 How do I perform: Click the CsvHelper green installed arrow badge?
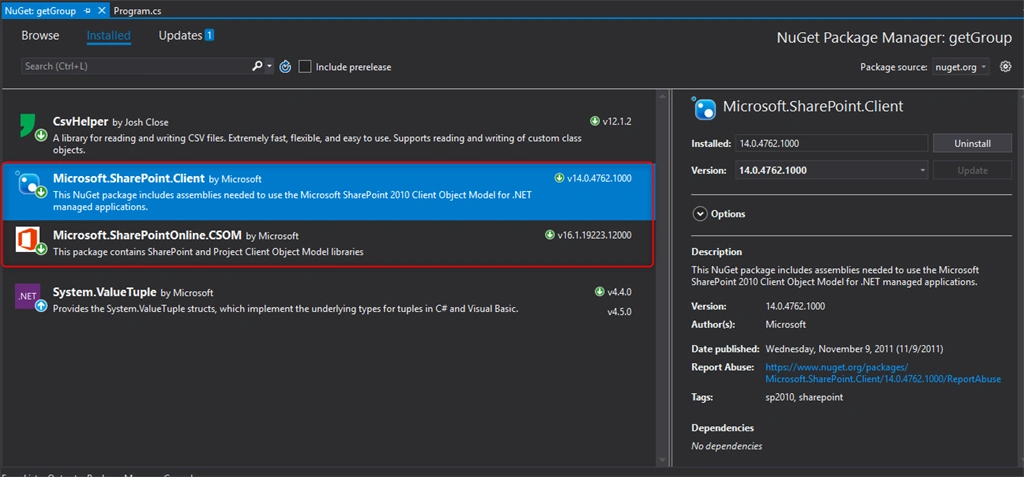click(x=40, y=135)
